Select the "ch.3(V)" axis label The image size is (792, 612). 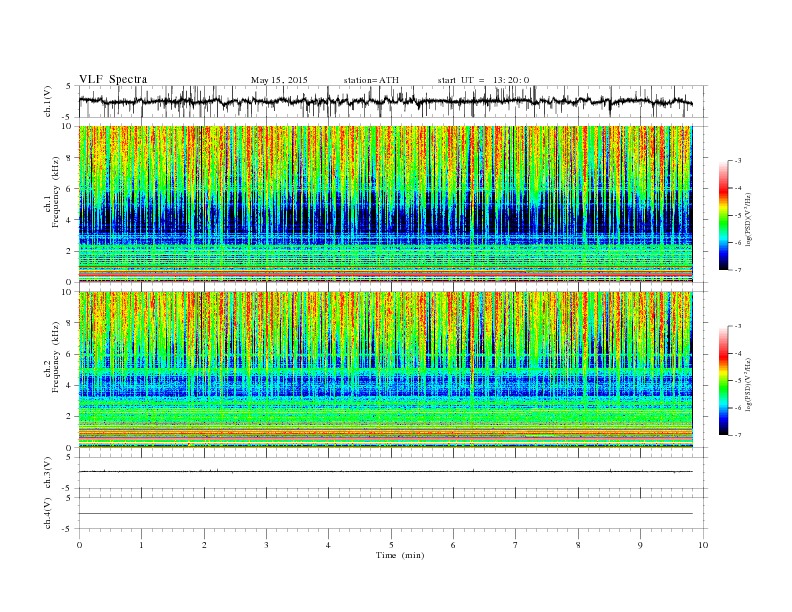pyautogui.click(x=48, y=473)
